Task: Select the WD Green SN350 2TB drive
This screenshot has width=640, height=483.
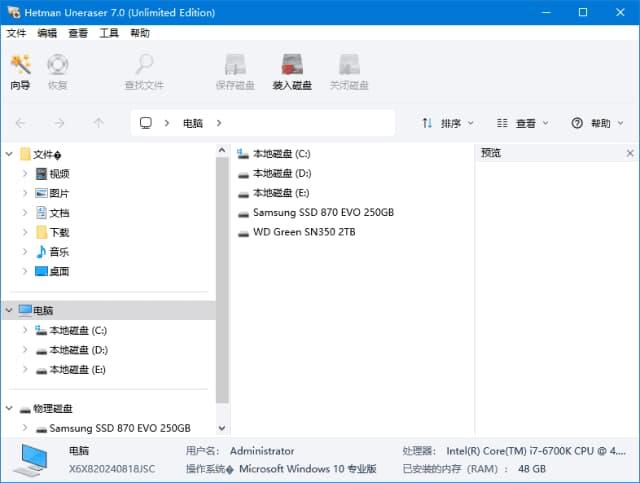Action: pyautogui.click(x=303, y=232)
